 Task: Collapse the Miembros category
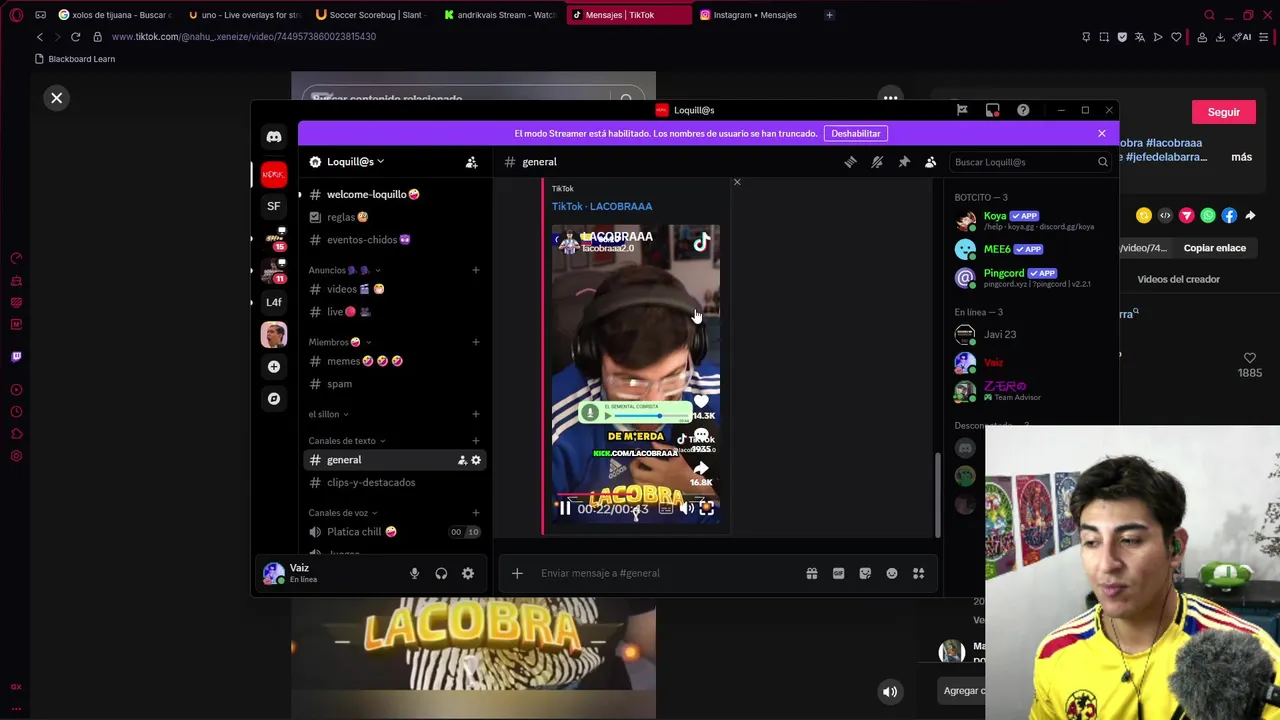pos(339,342)
